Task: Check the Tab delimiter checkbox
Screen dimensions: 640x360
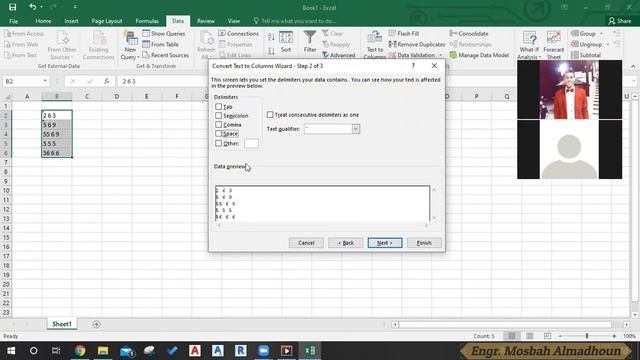Action: pyautogui.click(x=218, y=107)
